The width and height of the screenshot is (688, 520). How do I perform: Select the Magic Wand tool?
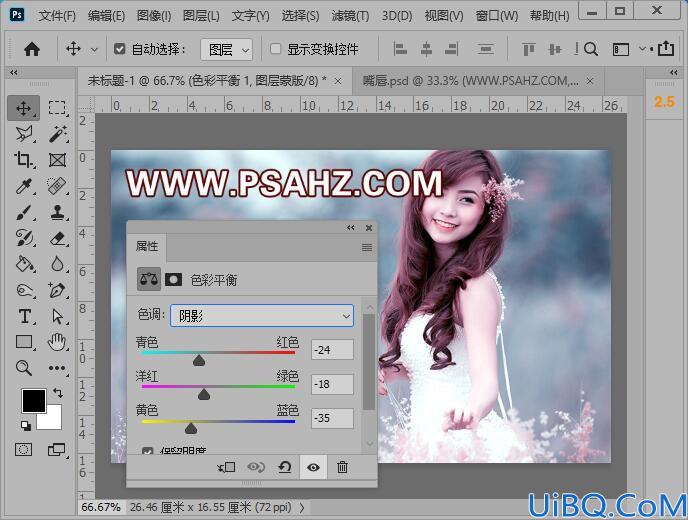(x=57, y=133)
